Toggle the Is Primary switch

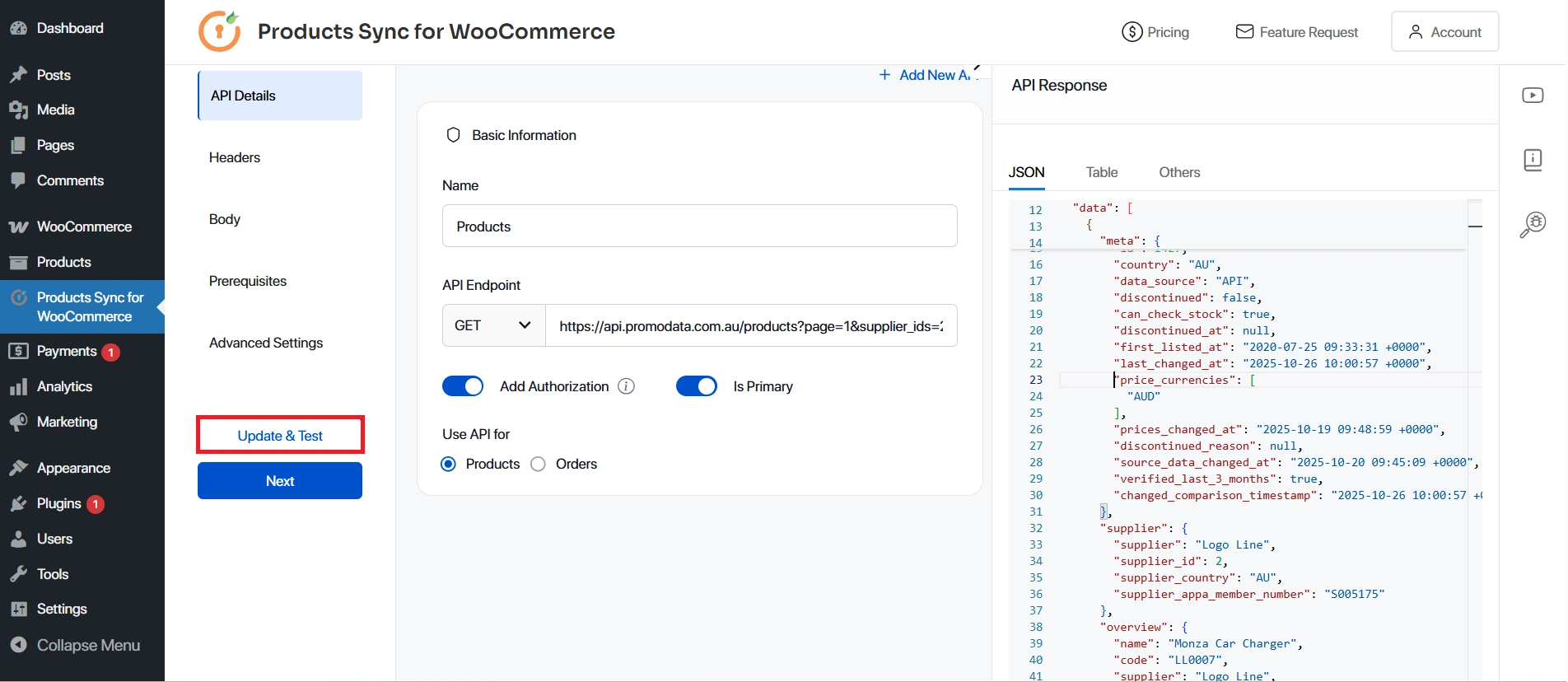pos(697,386)
